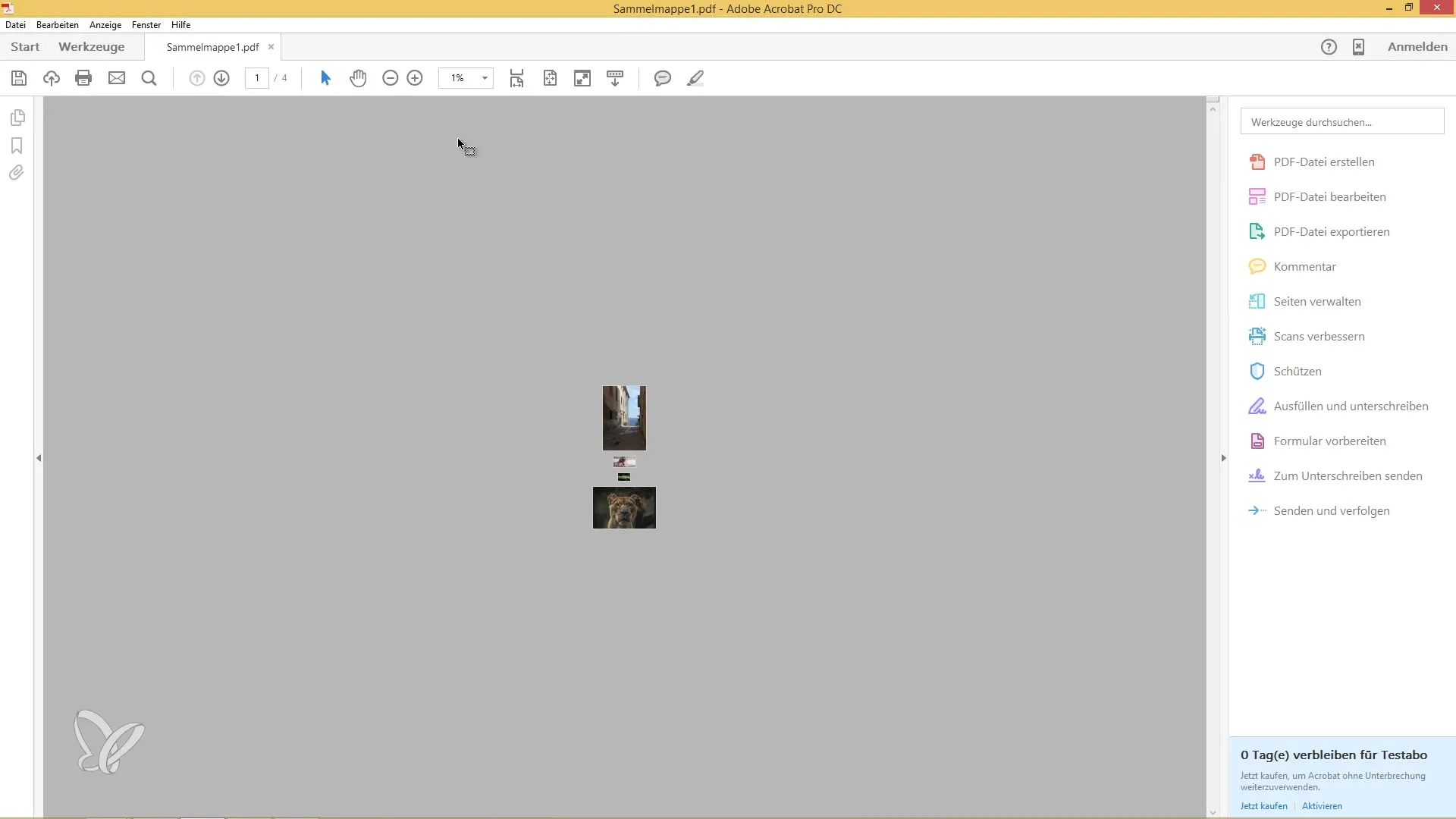Viewport: 1456px width, 819px height.
Task: Open PDF-Datei bearbeiten tool
Action: tap(1329, 196)
